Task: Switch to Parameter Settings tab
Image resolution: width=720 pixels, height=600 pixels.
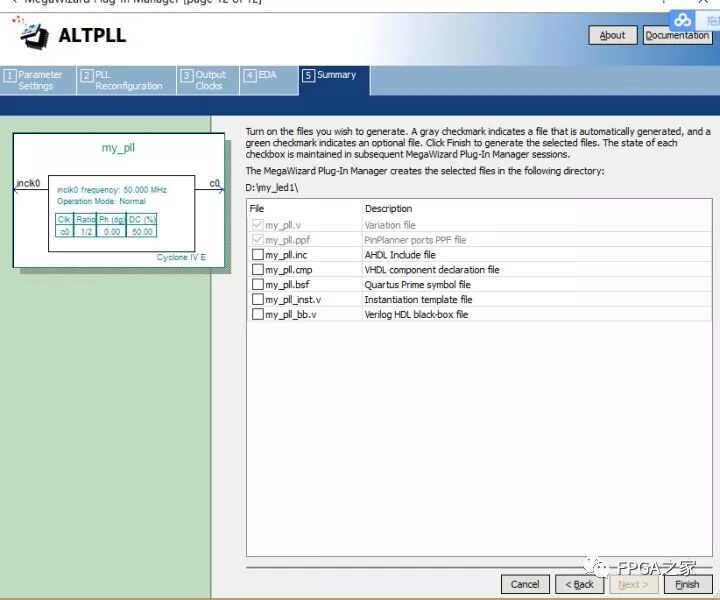Action: click(x=40, y=80)
